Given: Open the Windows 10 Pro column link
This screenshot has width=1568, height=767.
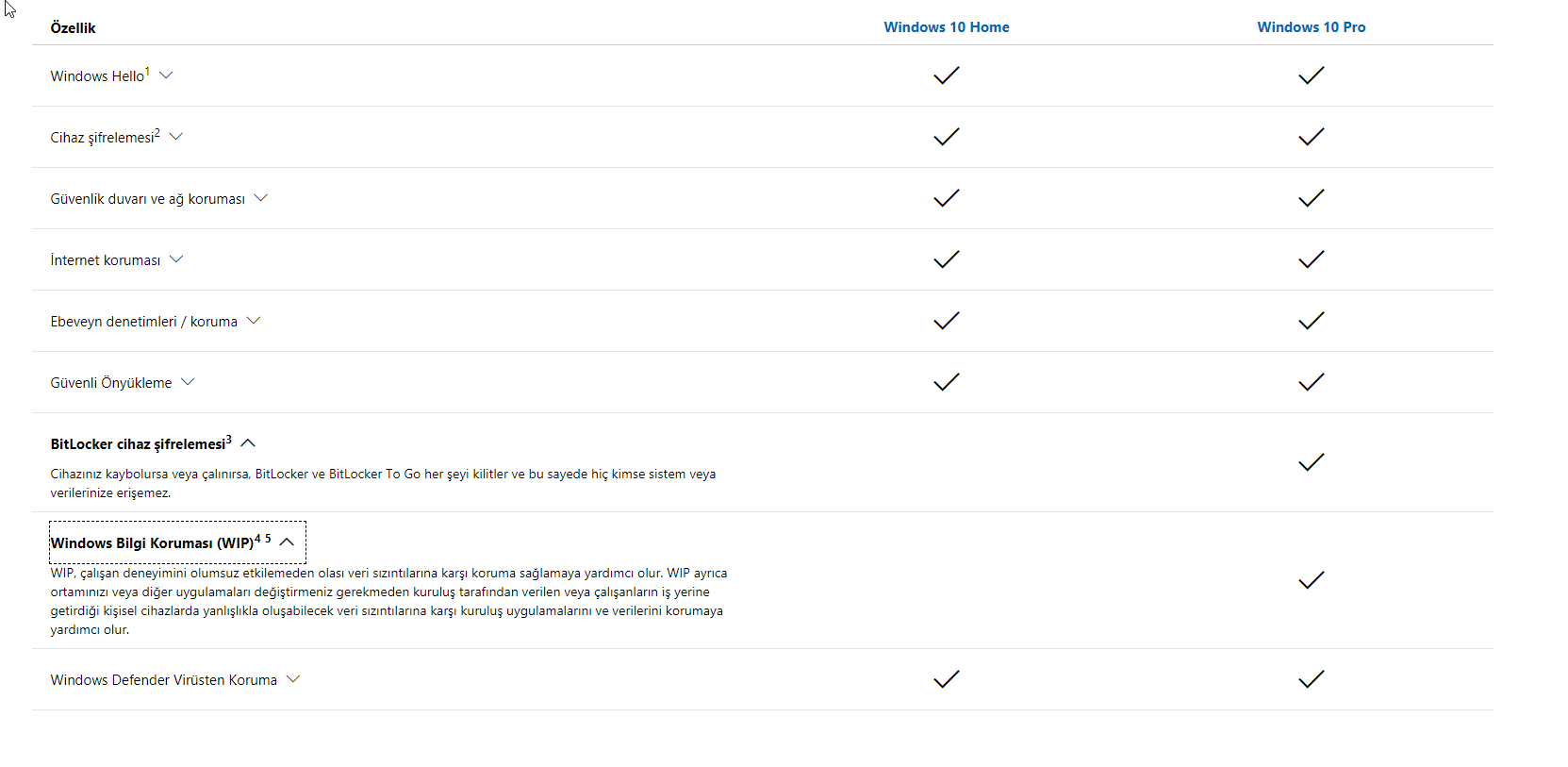Looking at the screenshot, I should [x=1311, y=27].
